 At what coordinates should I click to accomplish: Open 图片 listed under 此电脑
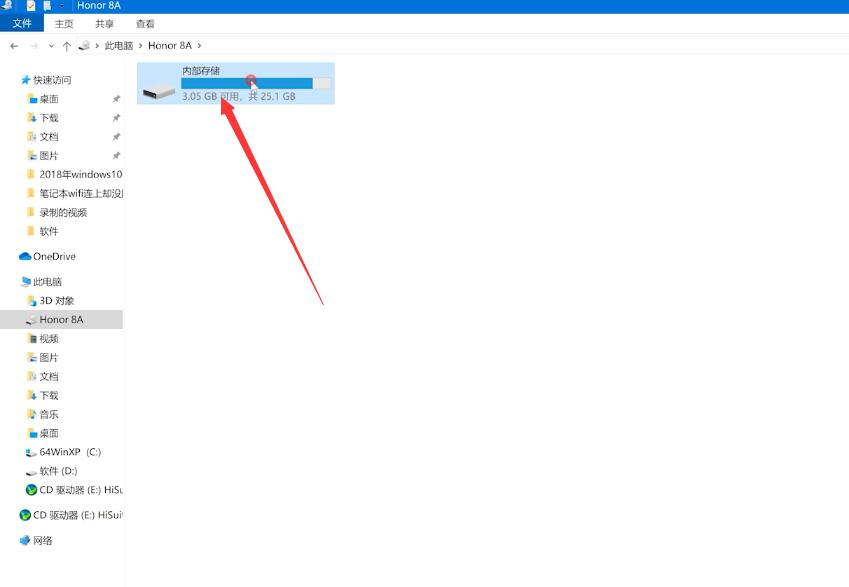(49, 357)
